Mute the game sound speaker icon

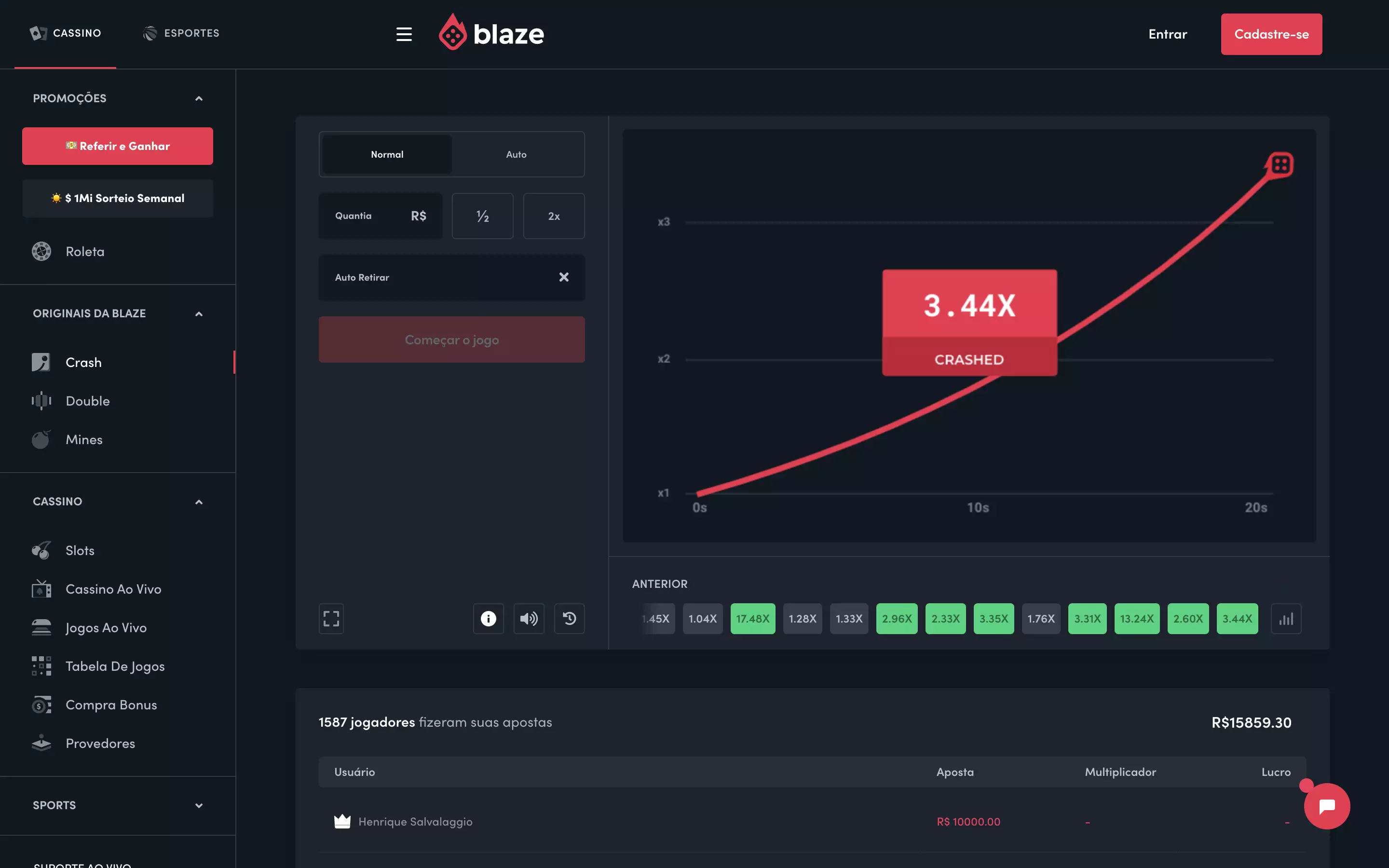(x=529, y=618)
